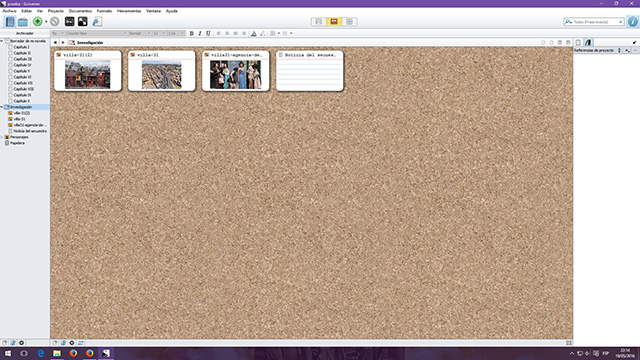
Task: Open Windows Start menu
Action: click(8, 353)
